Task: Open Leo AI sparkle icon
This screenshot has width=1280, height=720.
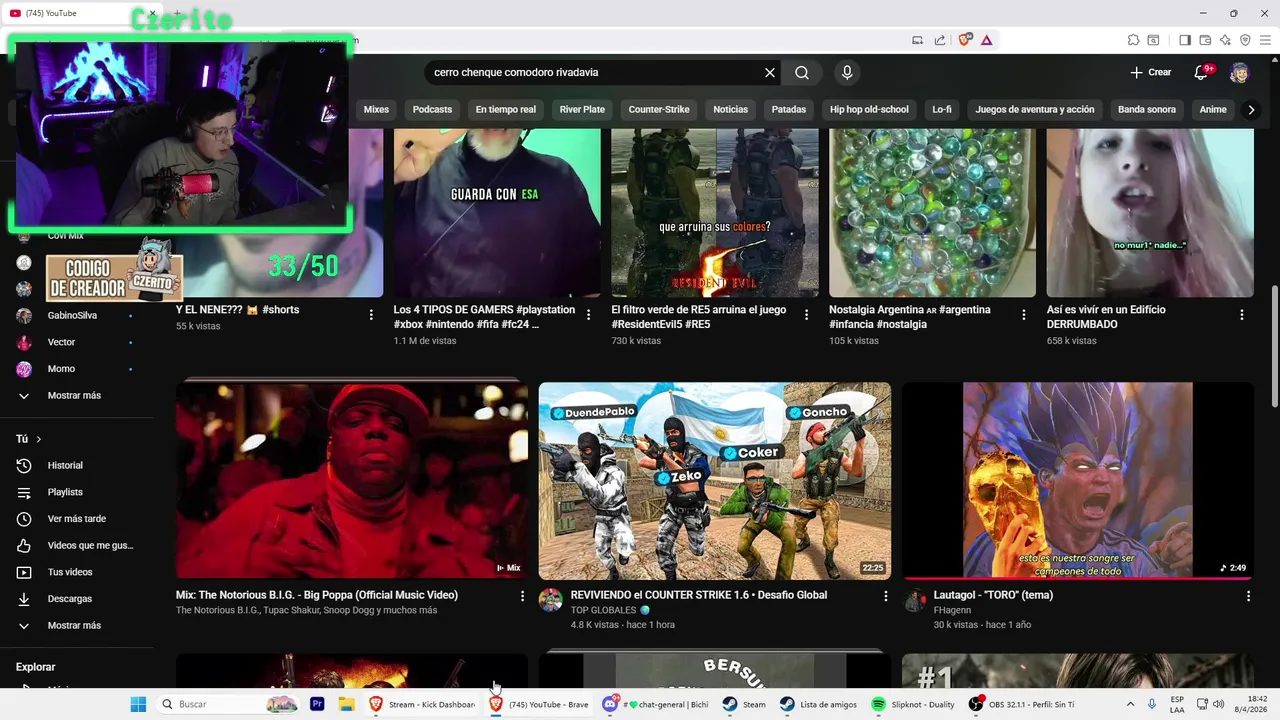Action: [x=1225, y=40]
